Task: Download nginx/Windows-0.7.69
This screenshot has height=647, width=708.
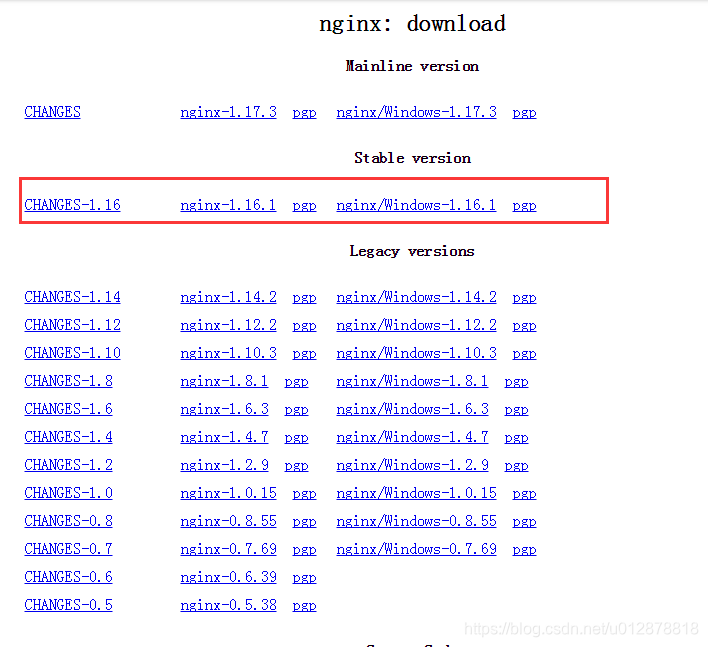Action: coord(416,549)
